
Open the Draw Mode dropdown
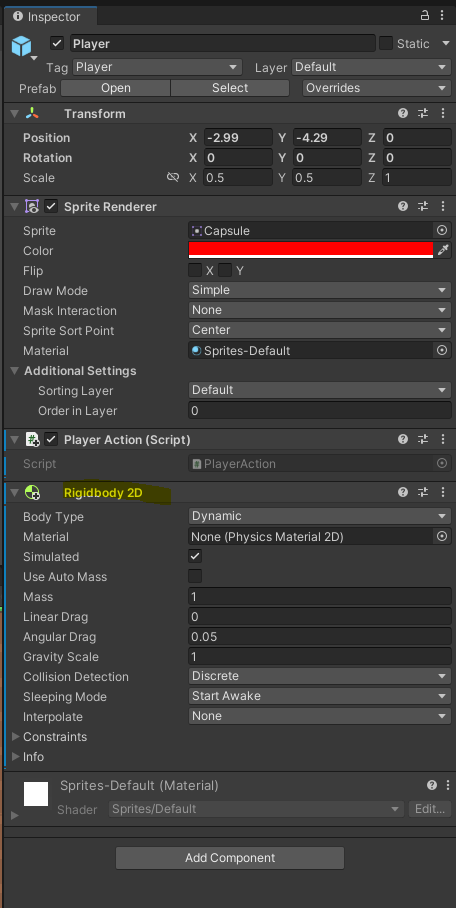tap(320, 290)
